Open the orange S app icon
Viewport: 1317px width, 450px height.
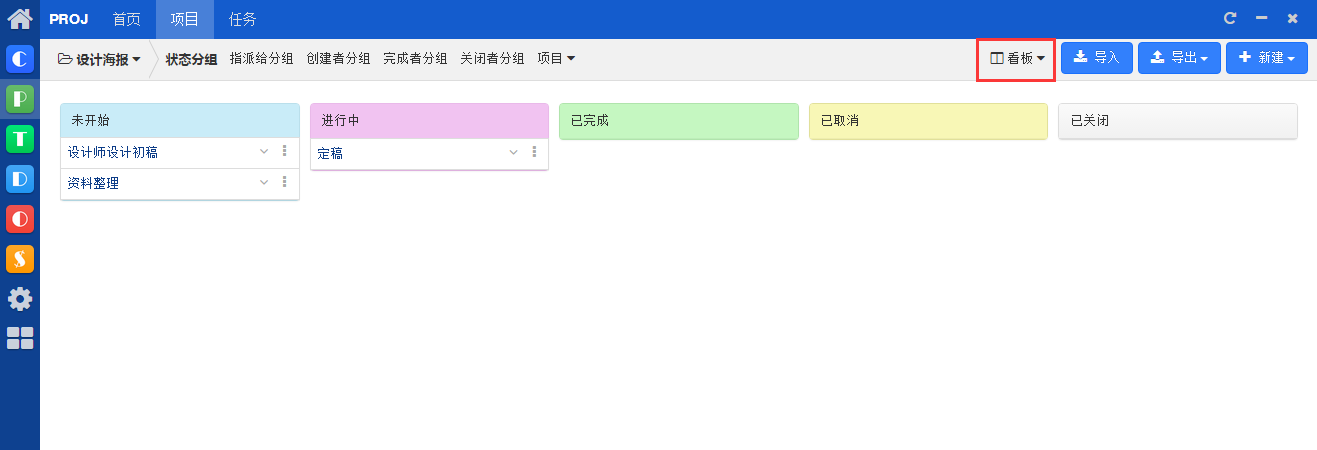point(20,259)
